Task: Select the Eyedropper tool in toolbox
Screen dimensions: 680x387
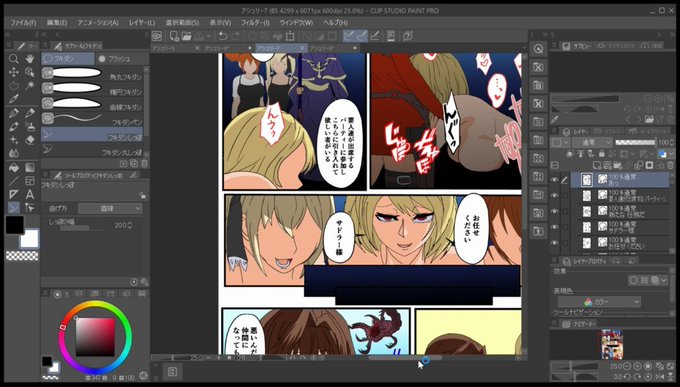Action: coord(13,99)
